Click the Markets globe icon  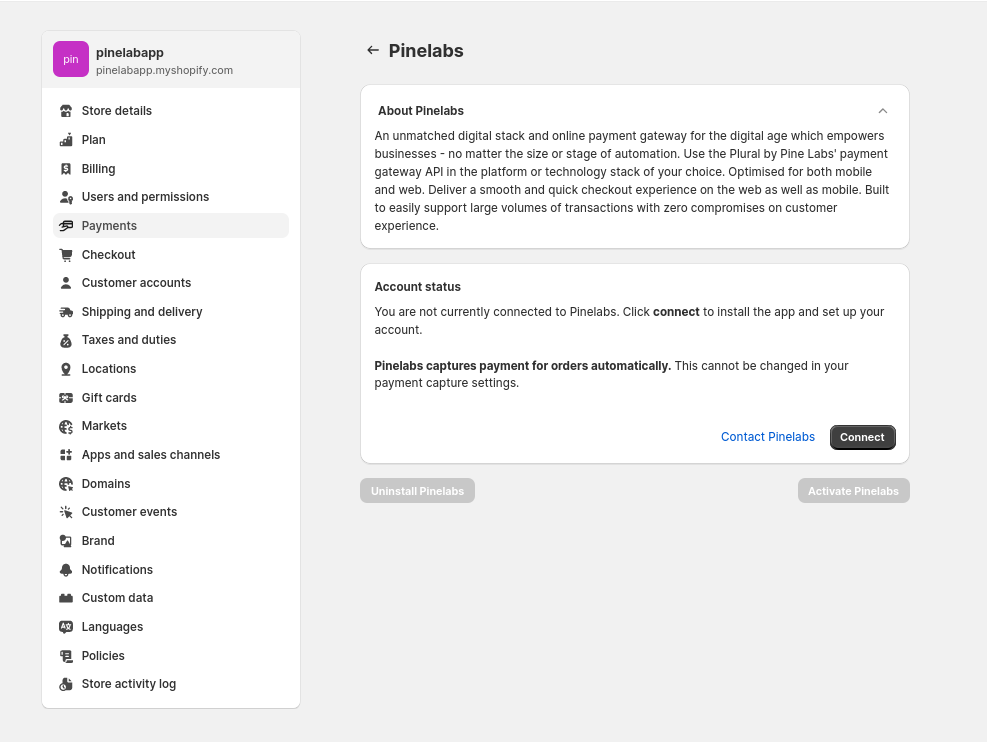[x=66, y=427]
